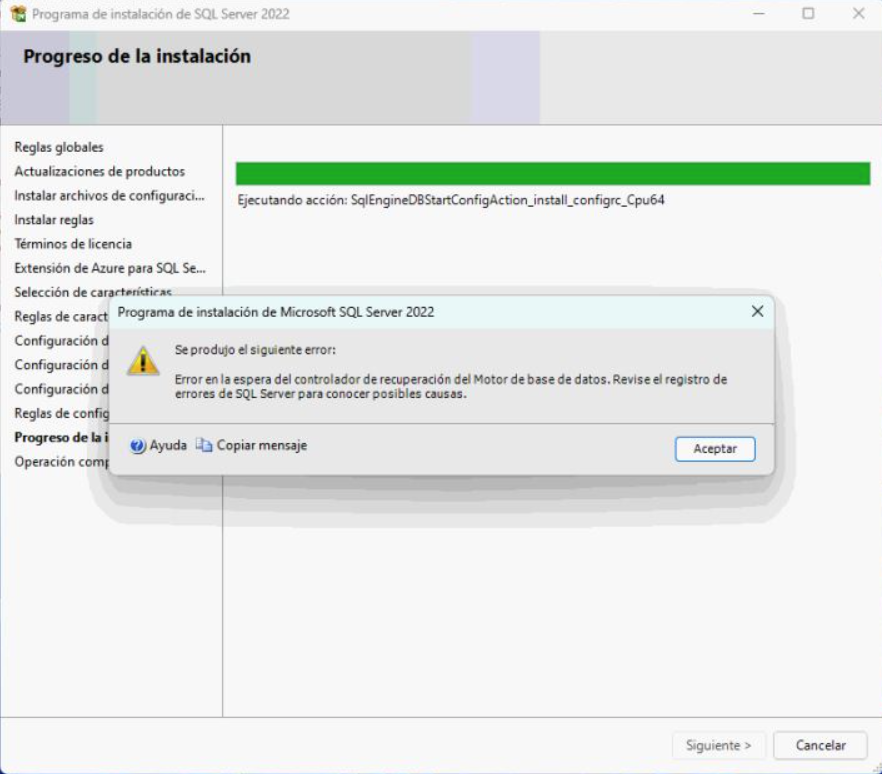Screen dimensions: 882x774
Task: Click the Copiar mensaje copy icon
Action: pos(204,445)
